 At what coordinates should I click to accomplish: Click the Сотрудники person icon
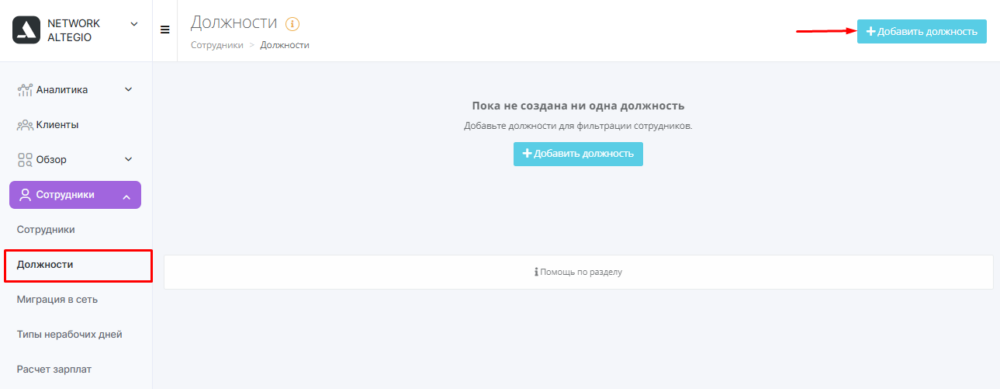coord(25,195)
